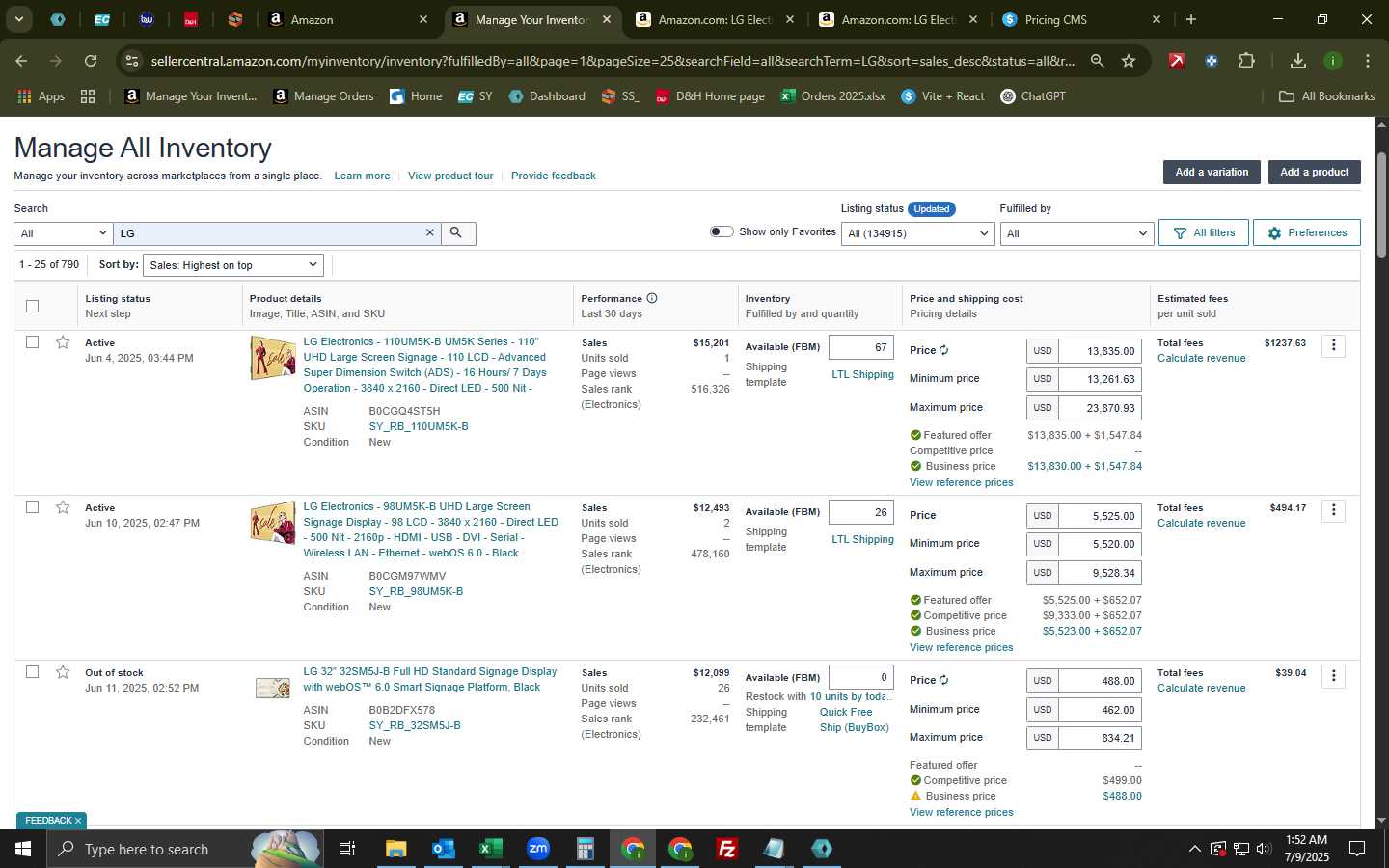
Task: Click the price refresh icon for 32SM5J-B
Action: click(x=944, y=680)
